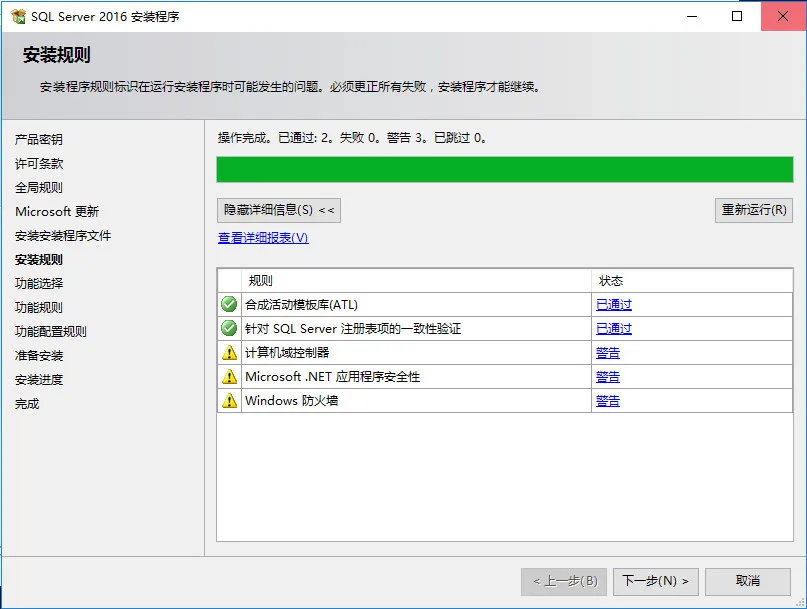The height and width of the screenshot is (609, 807).
Task: Select 许可条款 step in sidebar
Action: pos(39,164)
